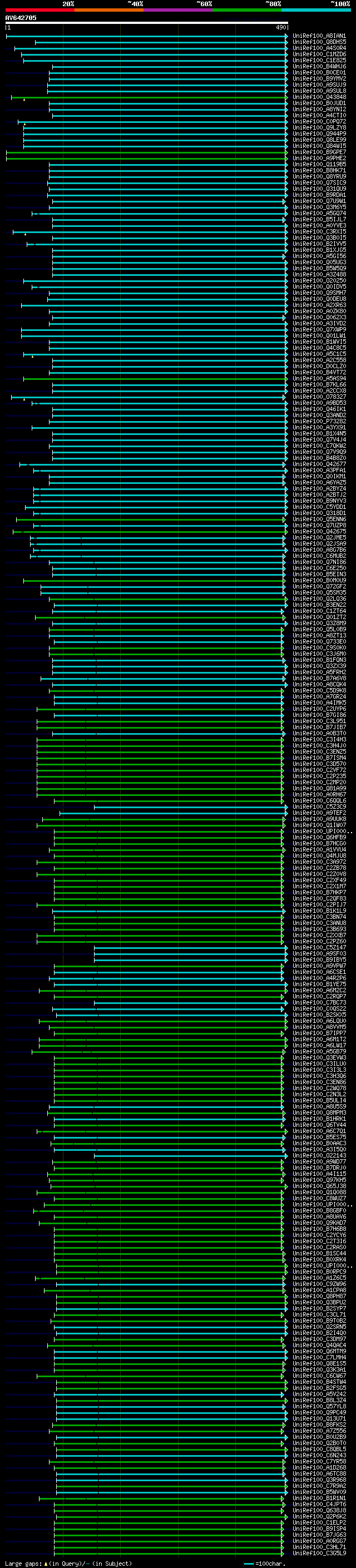Image resolution: width=356 pixels, height=1568 pixels.
Task: Open hit UniRef100_B4WHJ6
Action: coord(319,66)
